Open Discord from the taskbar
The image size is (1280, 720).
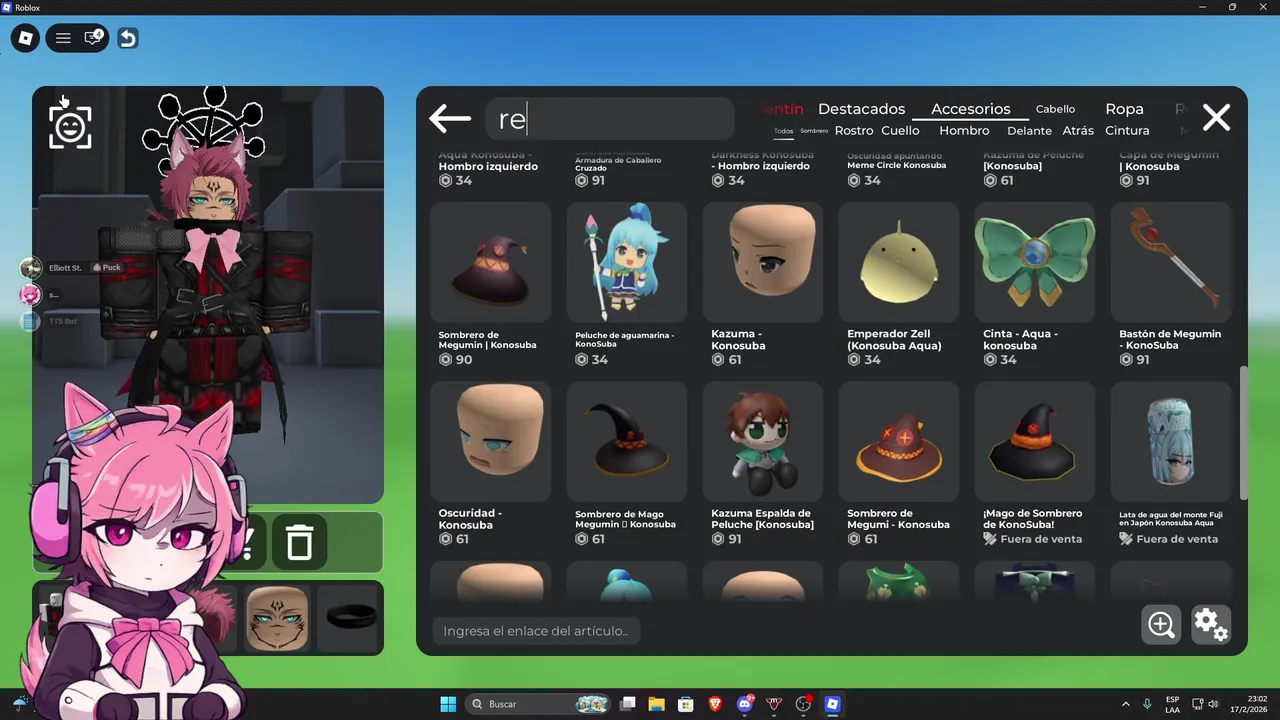coord(745,704)
